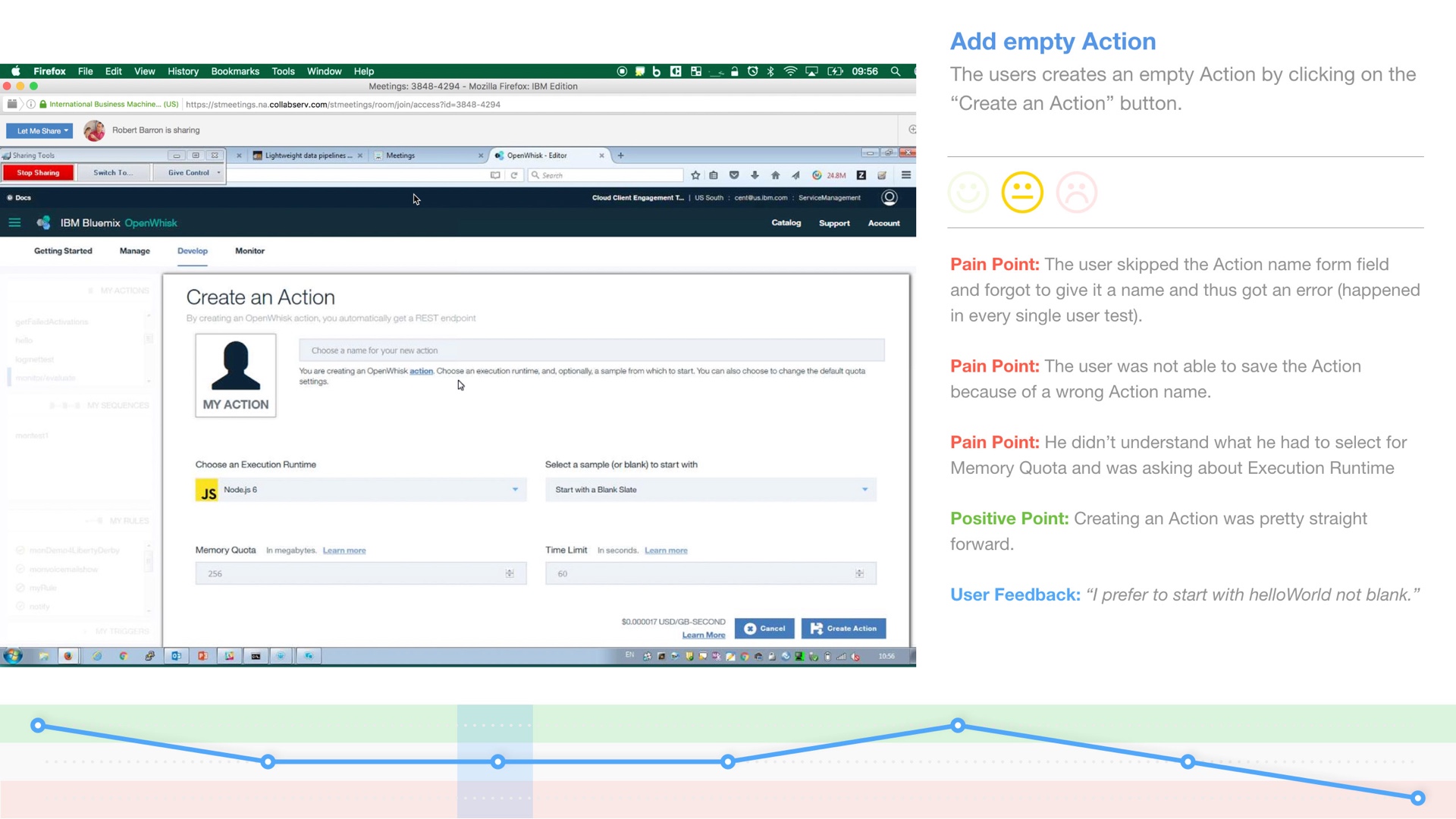This screenshot has width=1456, height=819.
Task: Expand the Give Control dropdown arrow
Action: pos(218,173)
